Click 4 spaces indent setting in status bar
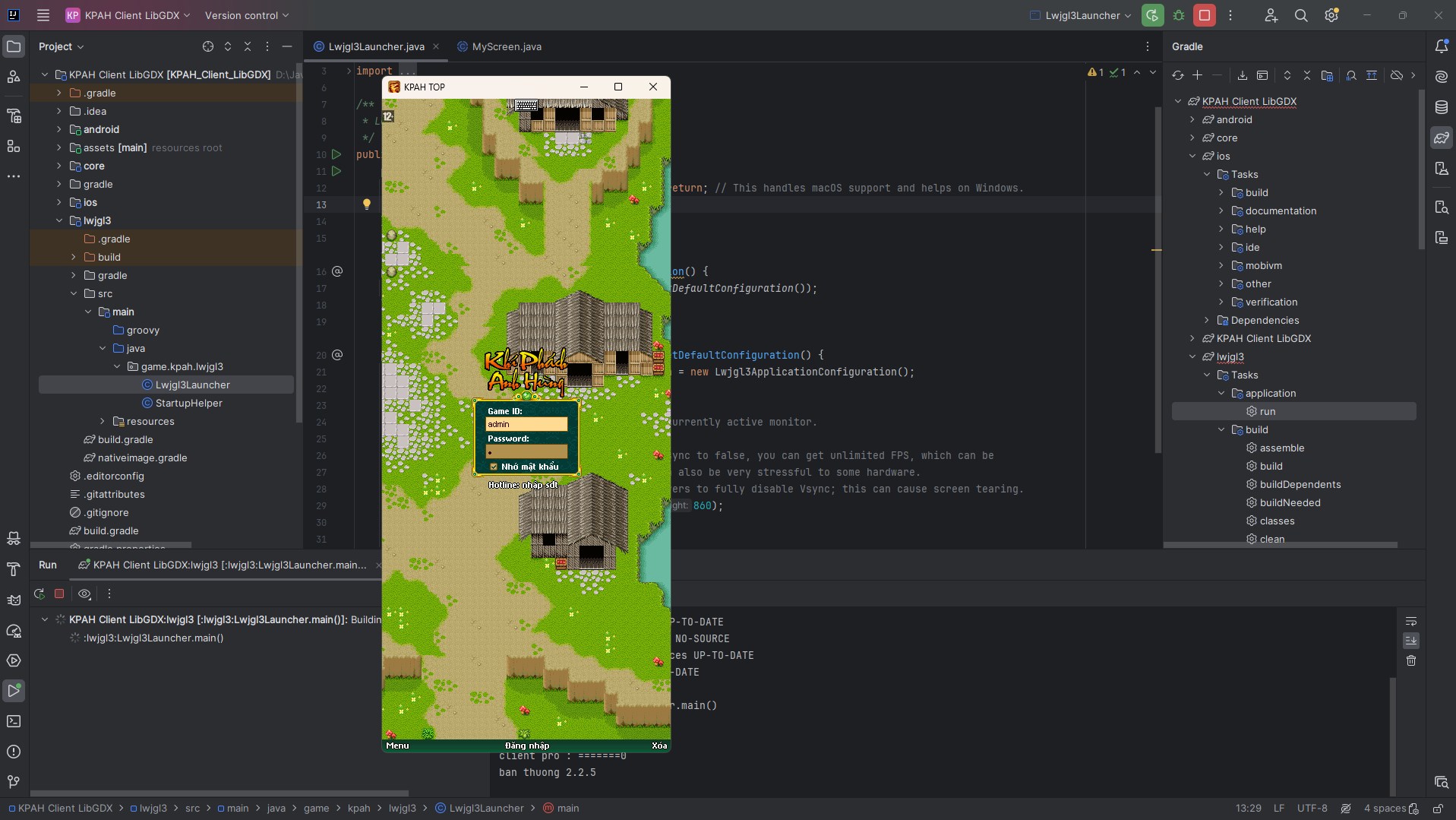Screen dimensions: 1456x820 (x=1385, y=809)
